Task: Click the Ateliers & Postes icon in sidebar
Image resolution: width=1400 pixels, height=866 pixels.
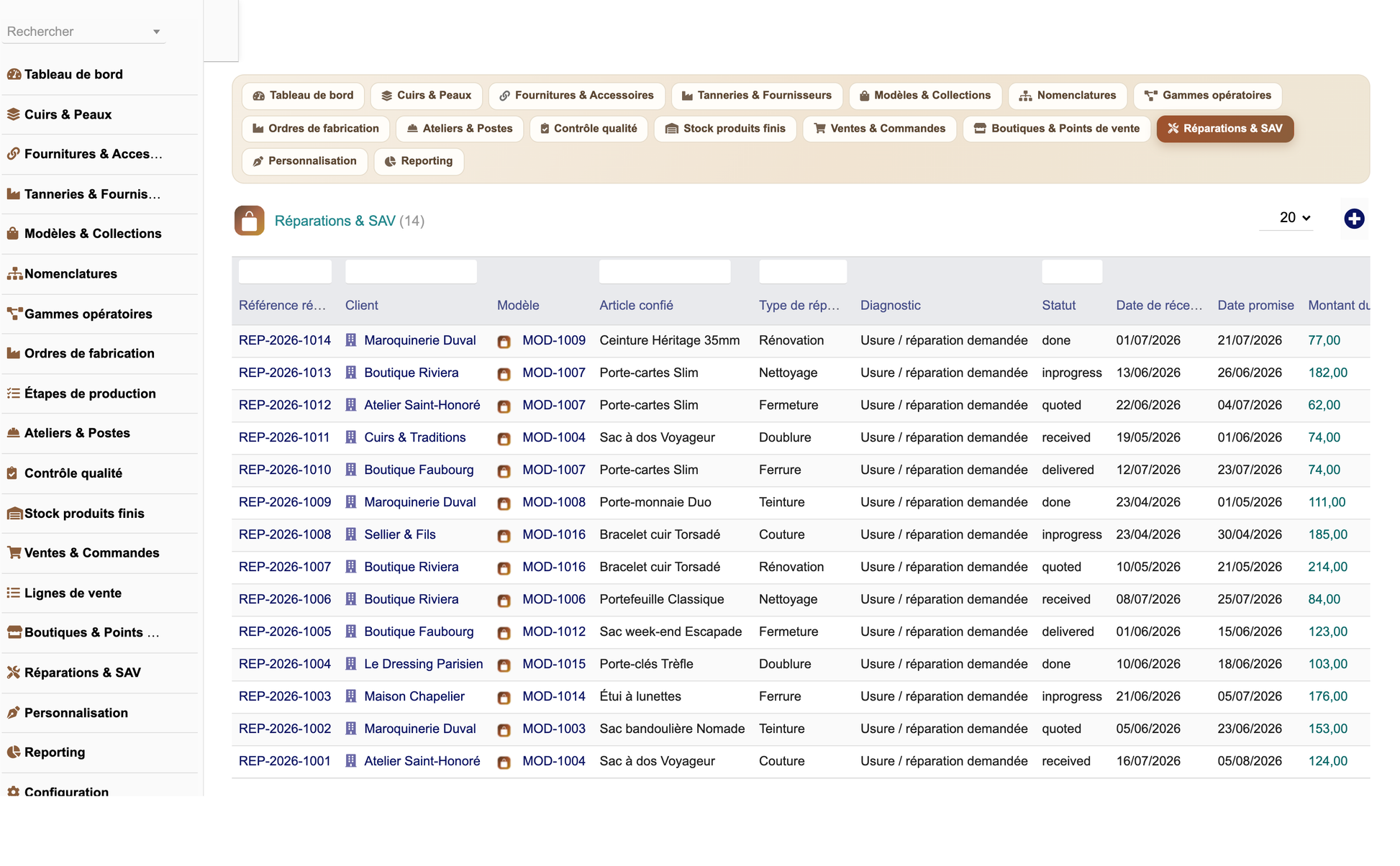Action: pos(14,433)
